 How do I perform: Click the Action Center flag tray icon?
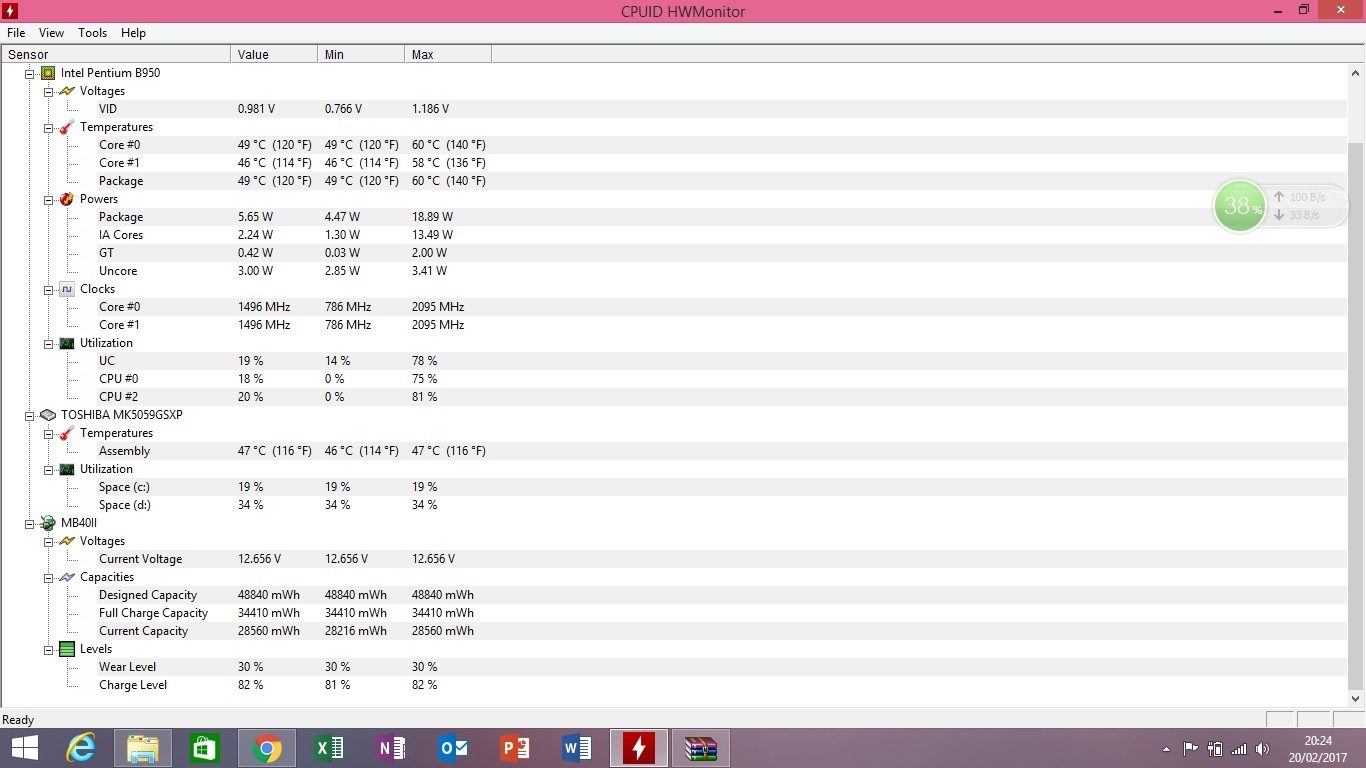[1191, 748]
